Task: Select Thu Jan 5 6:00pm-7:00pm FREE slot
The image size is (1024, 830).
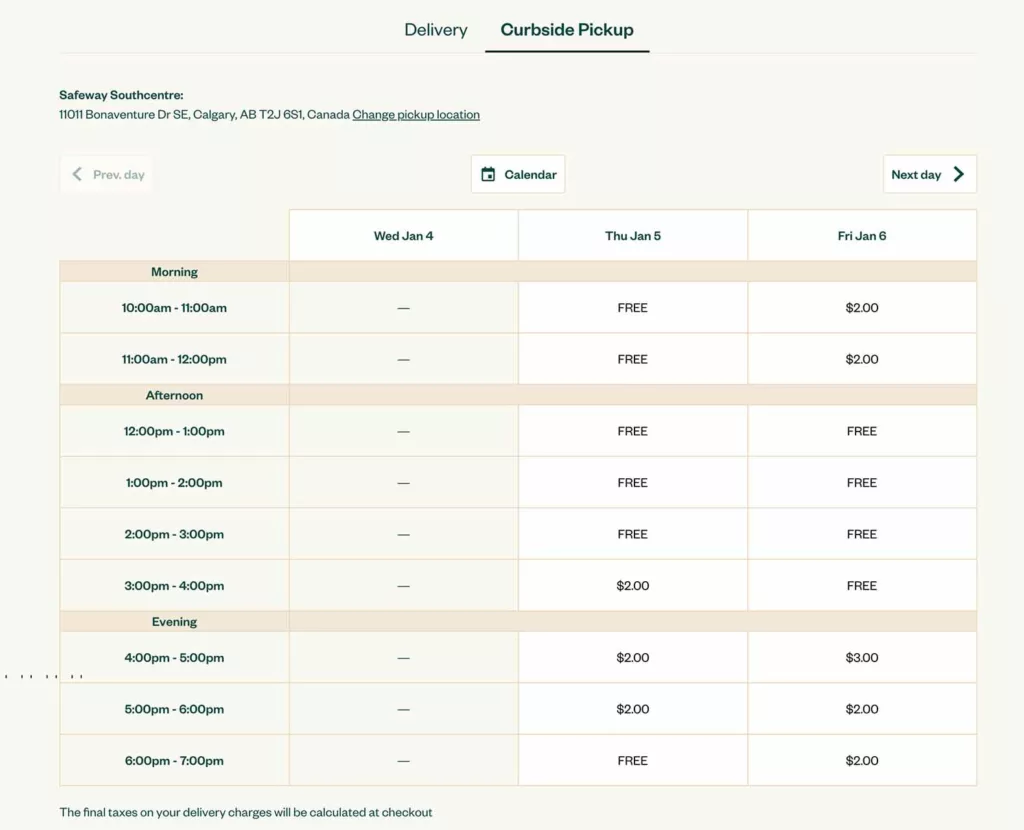Action: (632, 761)
